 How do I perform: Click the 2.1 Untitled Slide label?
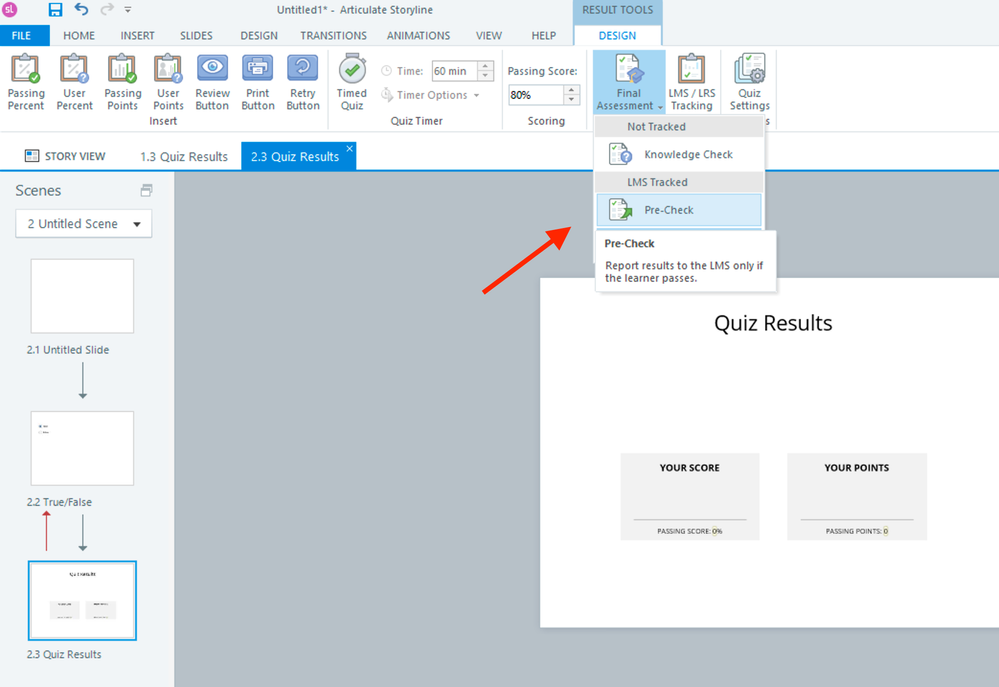pyautogui.click(x=68, y=350)
